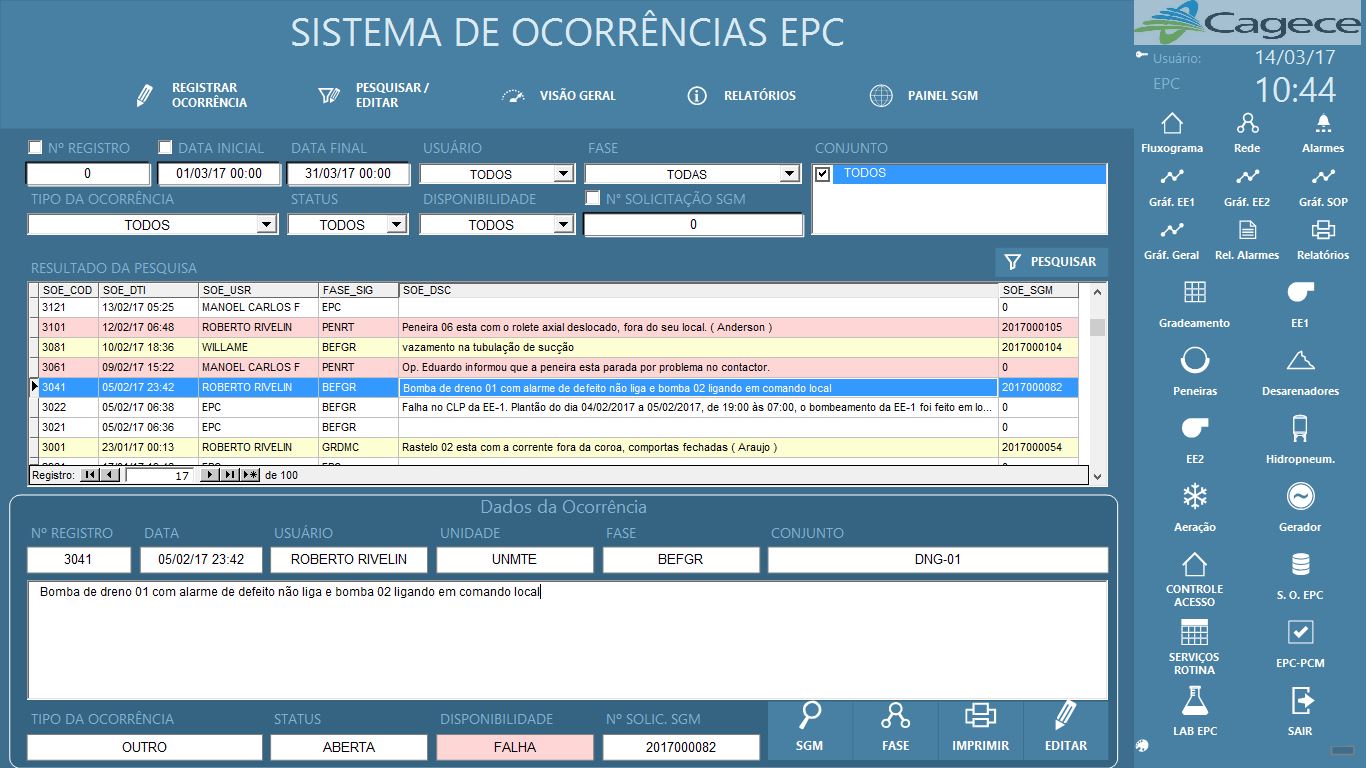Image resolution: width=1366 pixels, height=768 pixels.
Task: Open the REGISTRAR OCORRÊNCIA menu
Action: click(191, 95)
